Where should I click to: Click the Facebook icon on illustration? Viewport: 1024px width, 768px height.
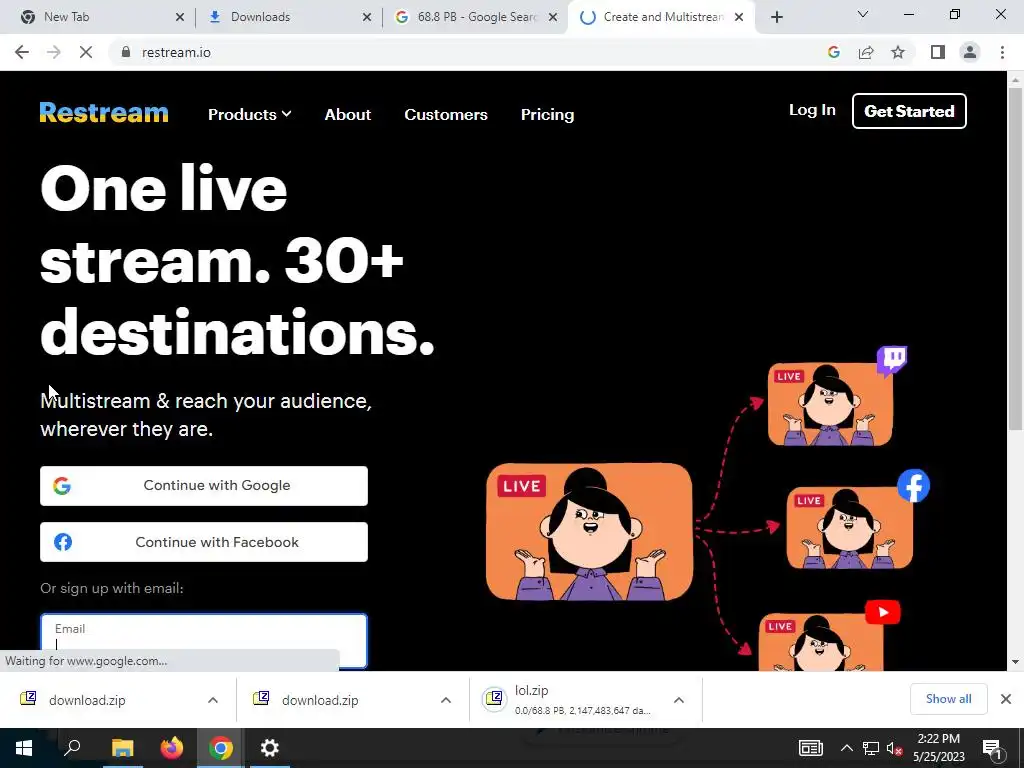point(913,486)
